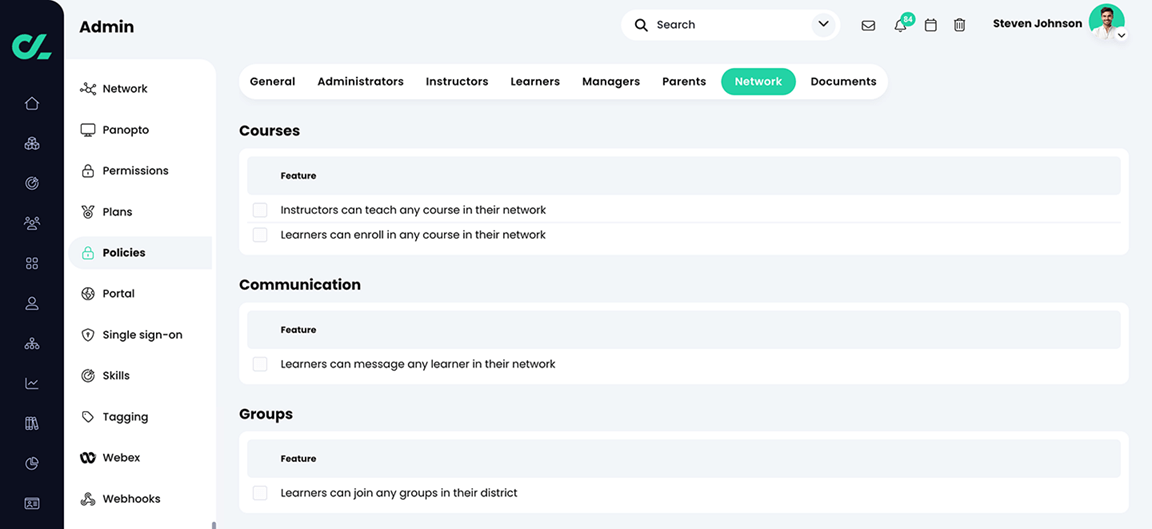Open the ID card icon in left rail
This screenshot has height=529, width=1152.
32,503
